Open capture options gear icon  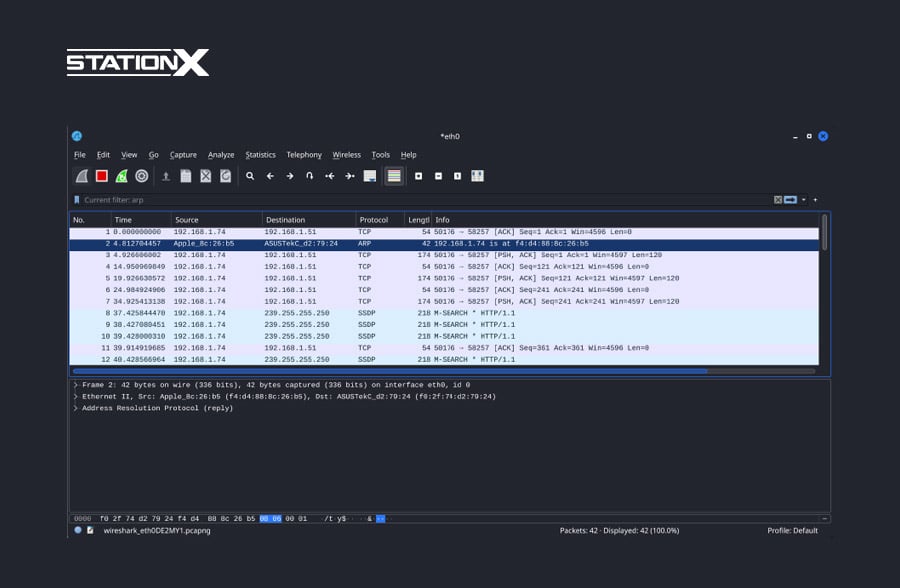142,176
